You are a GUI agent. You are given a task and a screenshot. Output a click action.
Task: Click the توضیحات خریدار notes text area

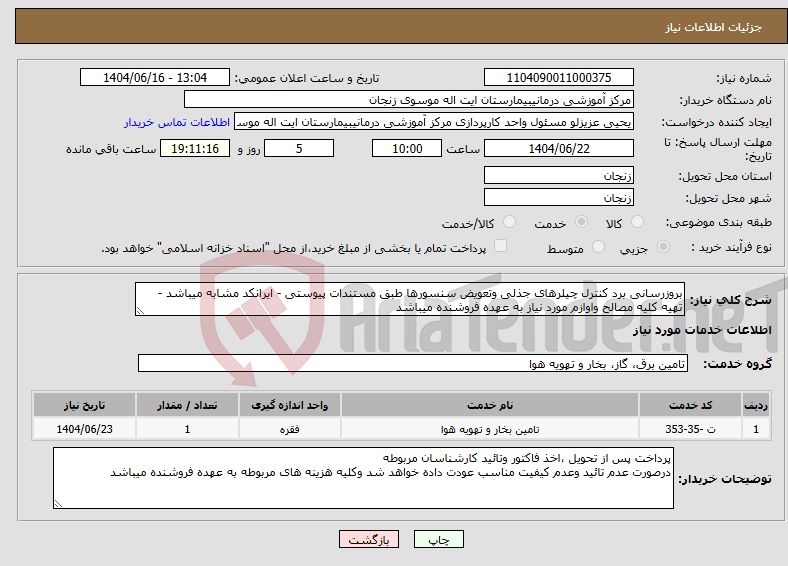click(x=363, y=478)
